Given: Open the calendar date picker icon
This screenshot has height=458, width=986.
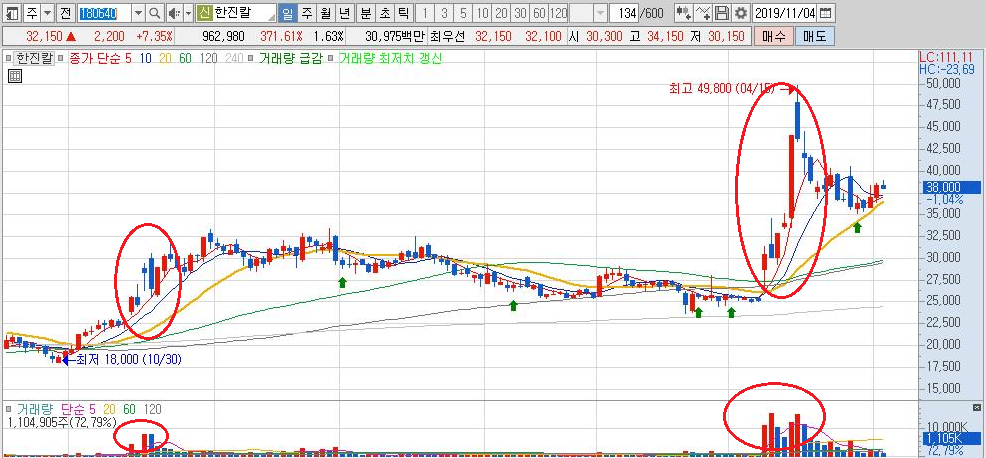Looking at the screenshot, I should tap(827, 13).
